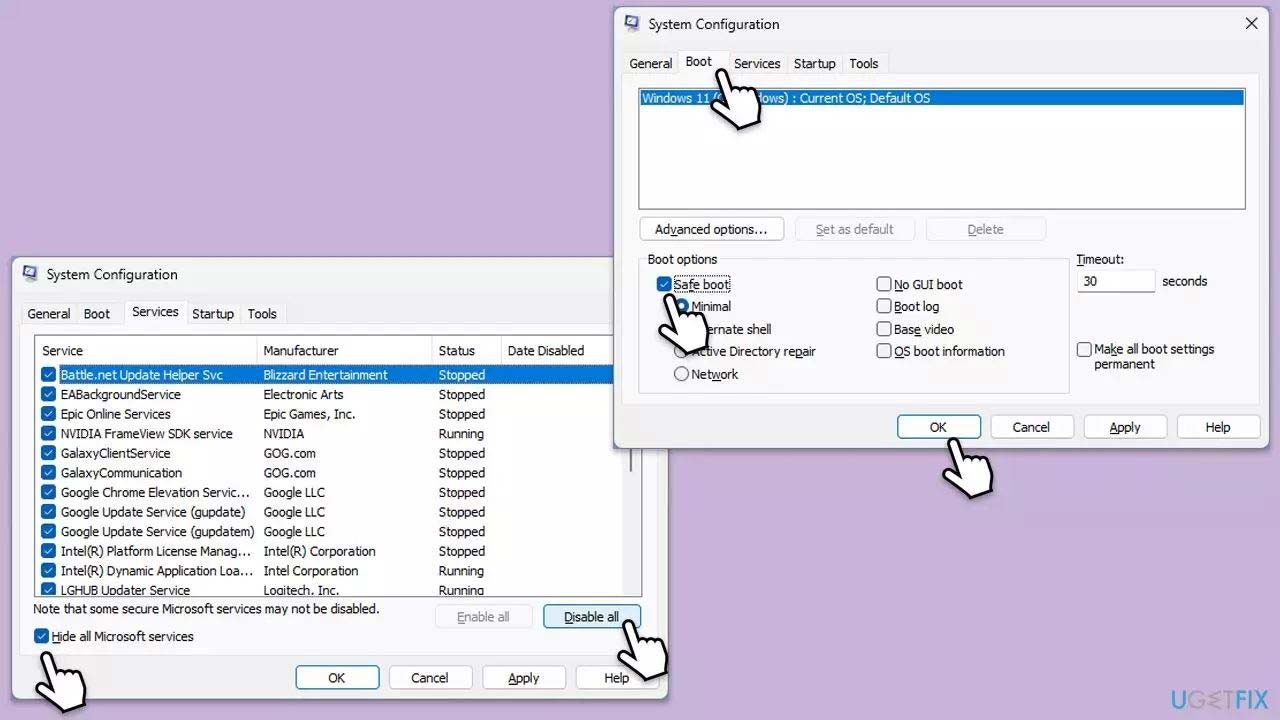
Task: Uncheck the EABackgroundService checkbox
Action: [48, 394]
